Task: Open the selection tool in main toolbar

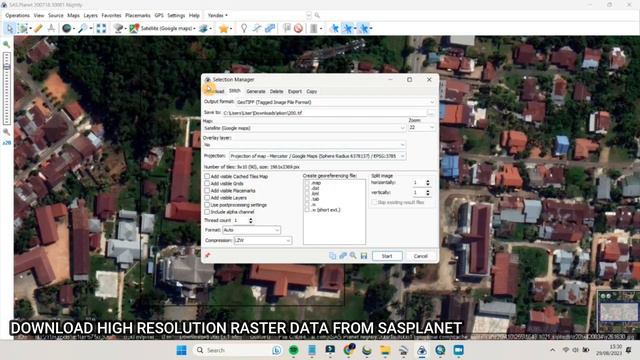Action: [23, 28]
